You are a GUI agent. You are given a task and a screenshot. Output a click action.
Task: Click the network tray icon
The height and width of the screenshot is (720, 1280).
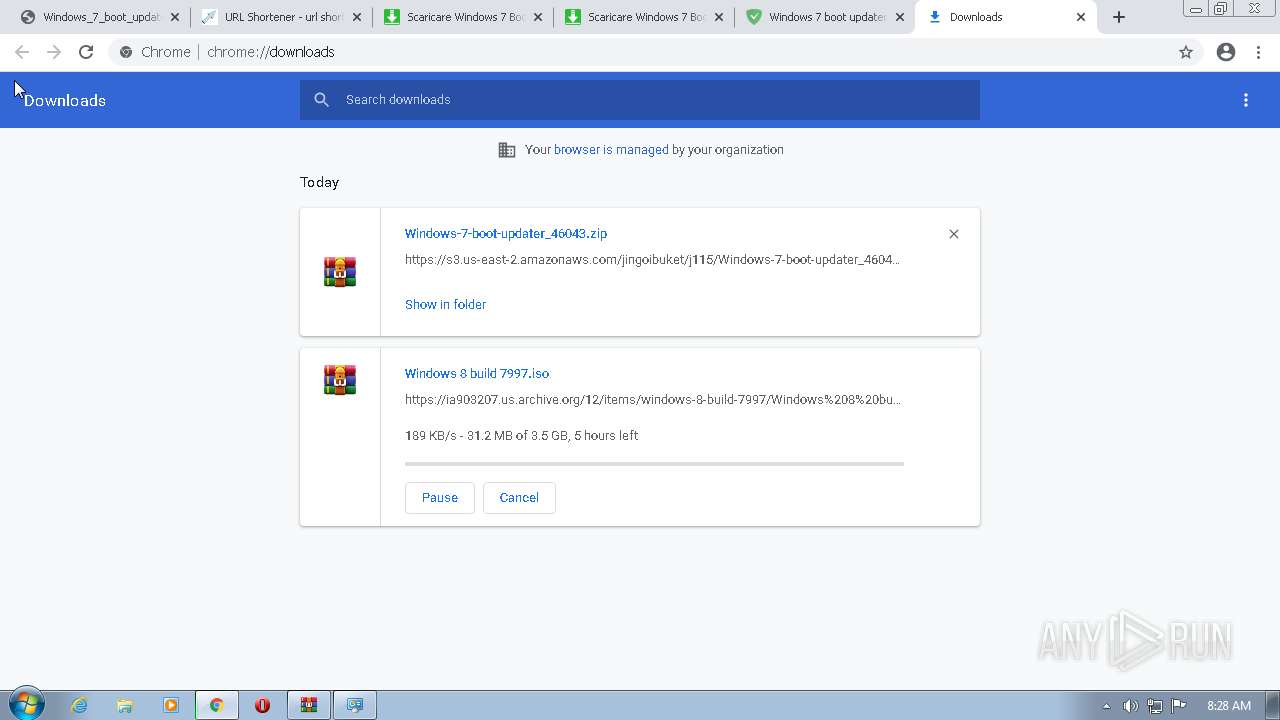[1154, 705]
